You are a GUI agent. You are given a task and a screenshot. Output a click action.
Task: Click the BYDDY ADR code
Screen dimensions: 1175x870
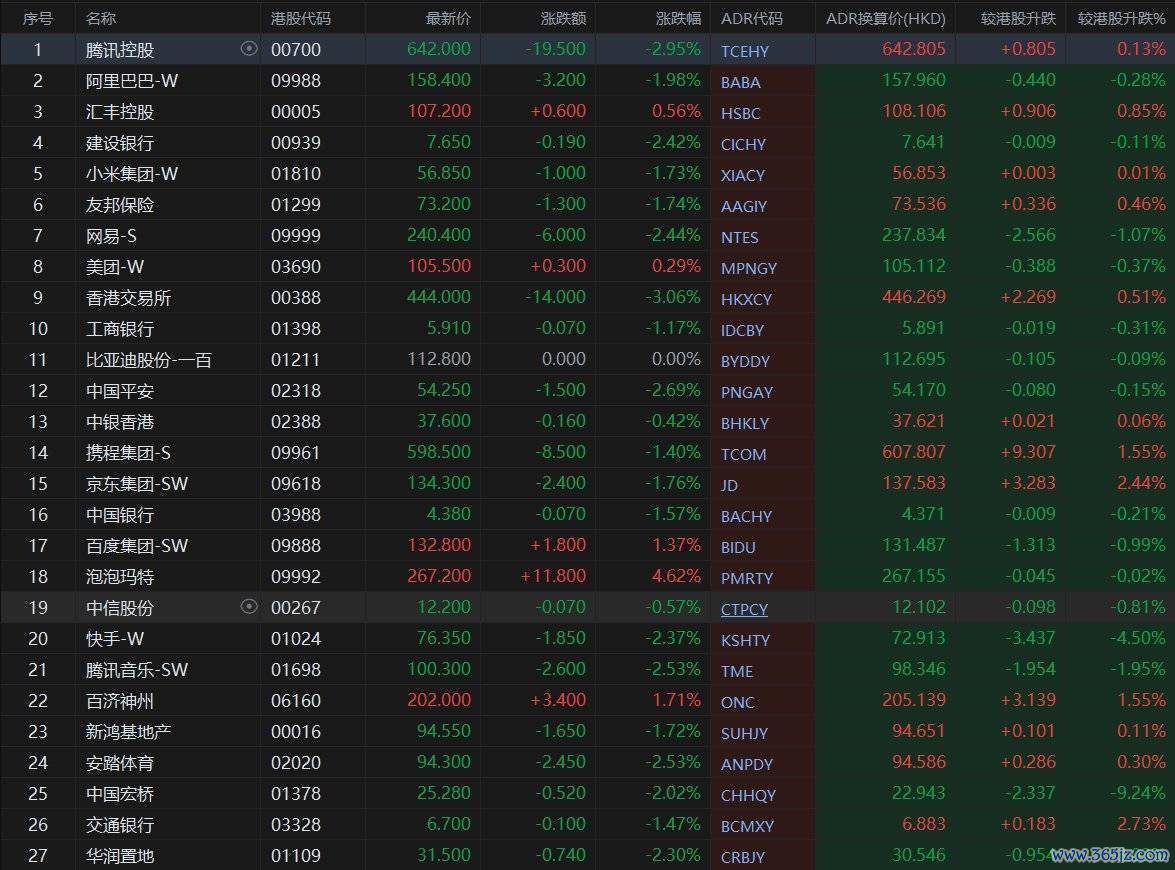point(746,361)
